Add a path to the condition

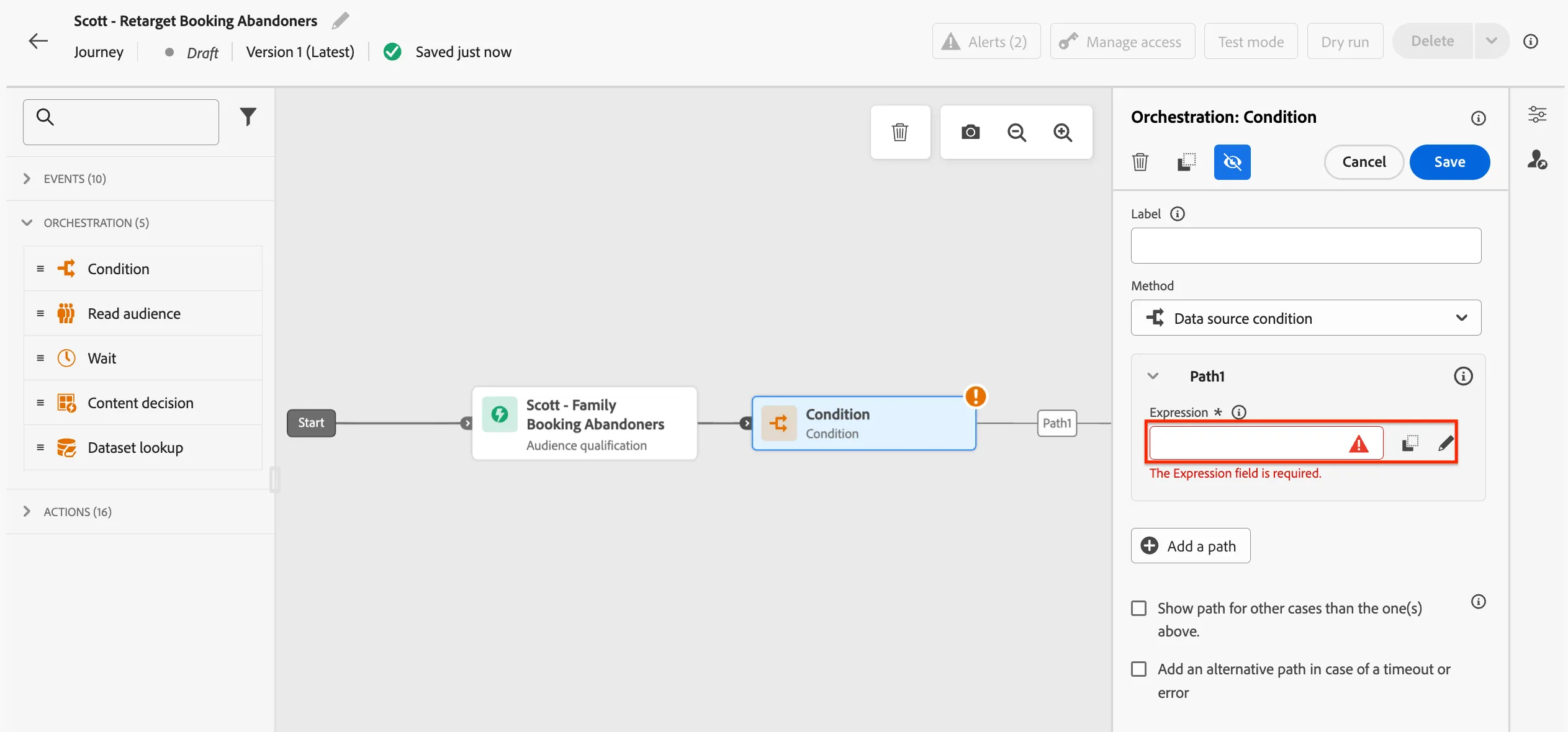1190,546
